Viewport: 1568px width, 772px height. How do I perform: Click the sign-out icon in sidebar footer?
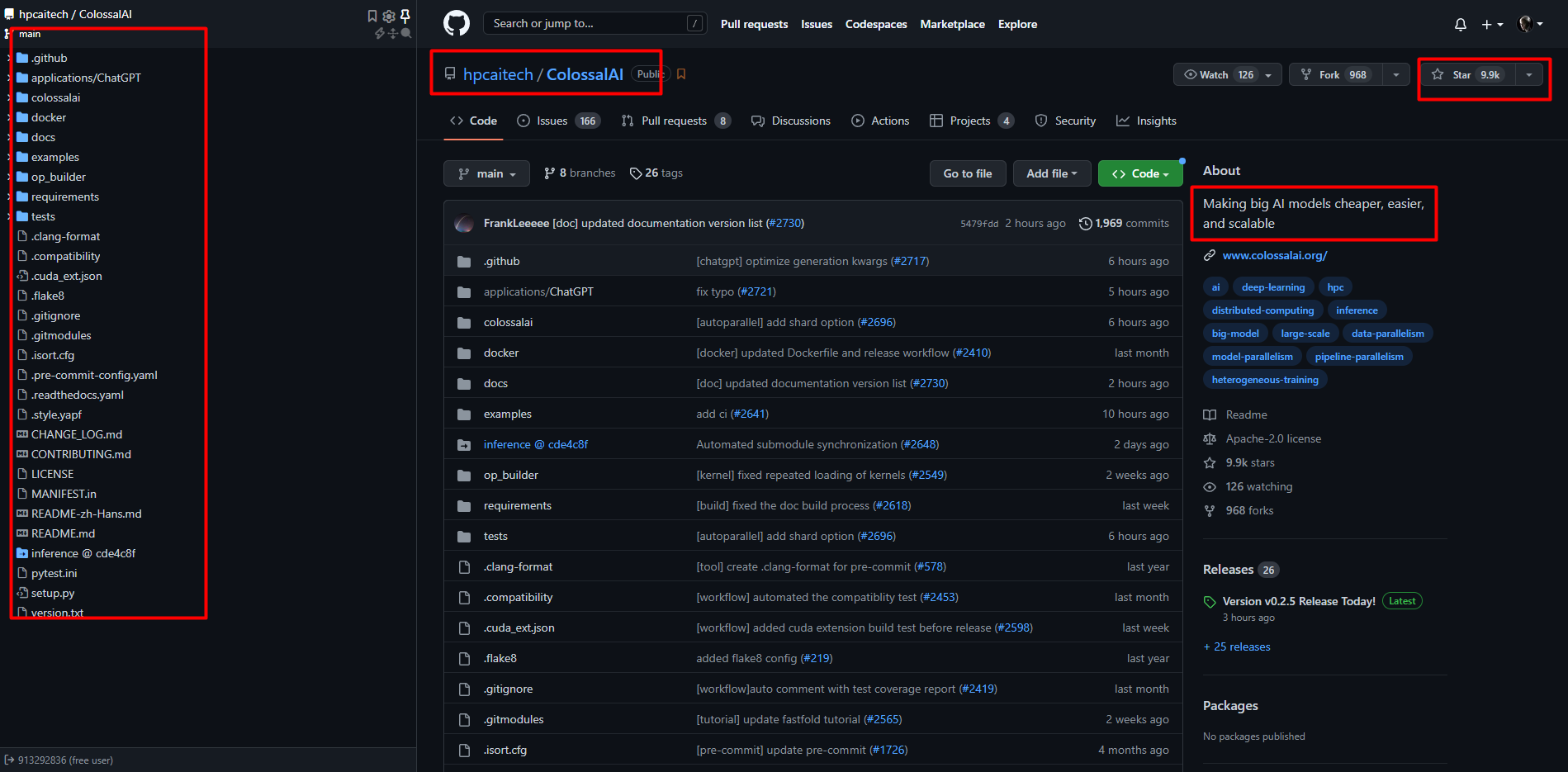click(9, 760)
